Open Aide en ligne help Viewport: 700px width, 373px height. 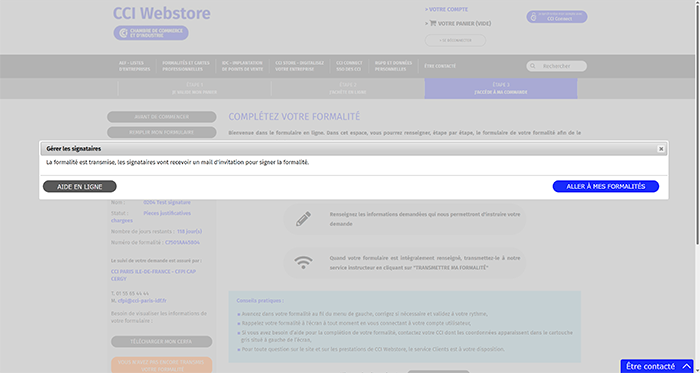click(x=79, y=186)
